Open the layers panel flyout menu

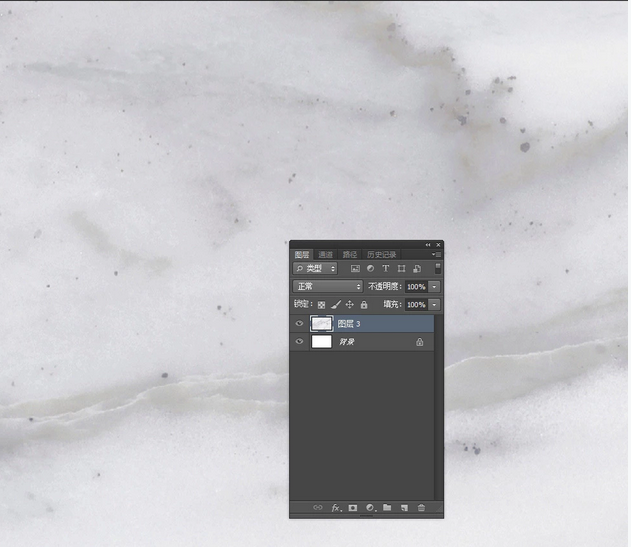pyautogui.click(x=437, y=255)
